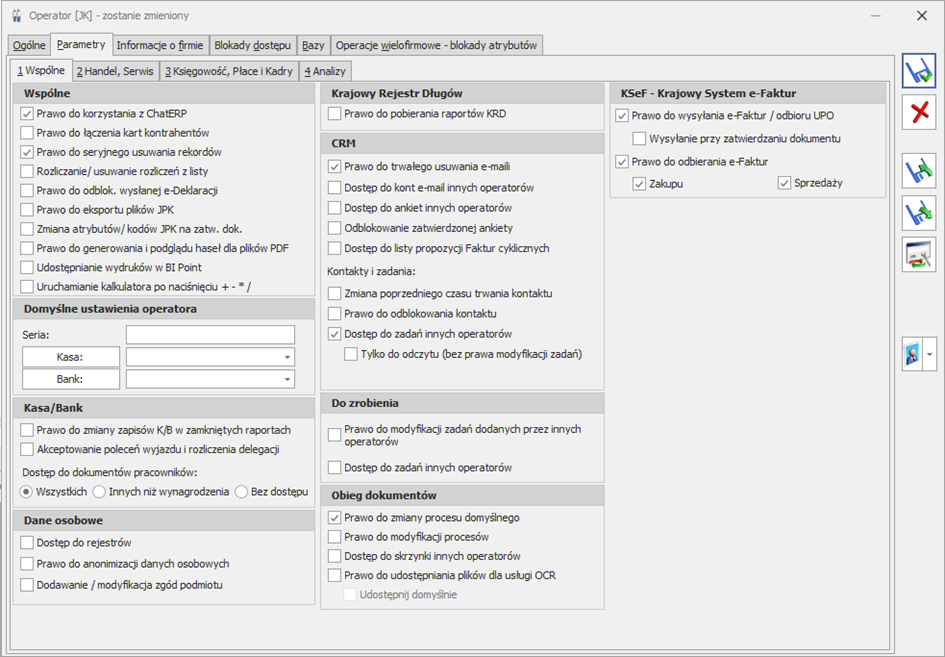The height and width of the screenshot is (657, 945).
Task: Switch to the Blokady dostępu tab
Action: tap(252, 45)
